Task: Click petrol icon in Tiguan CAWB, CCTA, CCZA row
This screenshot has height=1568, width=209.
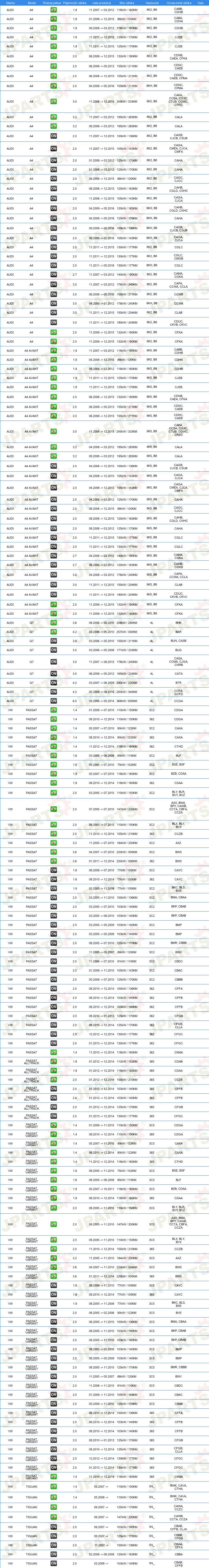Action: [53, 1517]
